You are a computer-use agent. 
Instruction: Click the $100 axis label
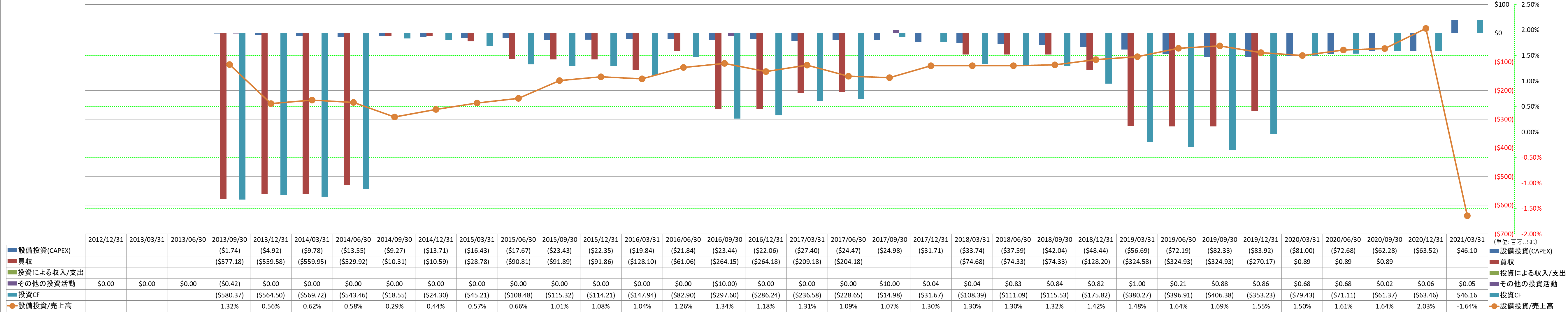[1502, 4]
